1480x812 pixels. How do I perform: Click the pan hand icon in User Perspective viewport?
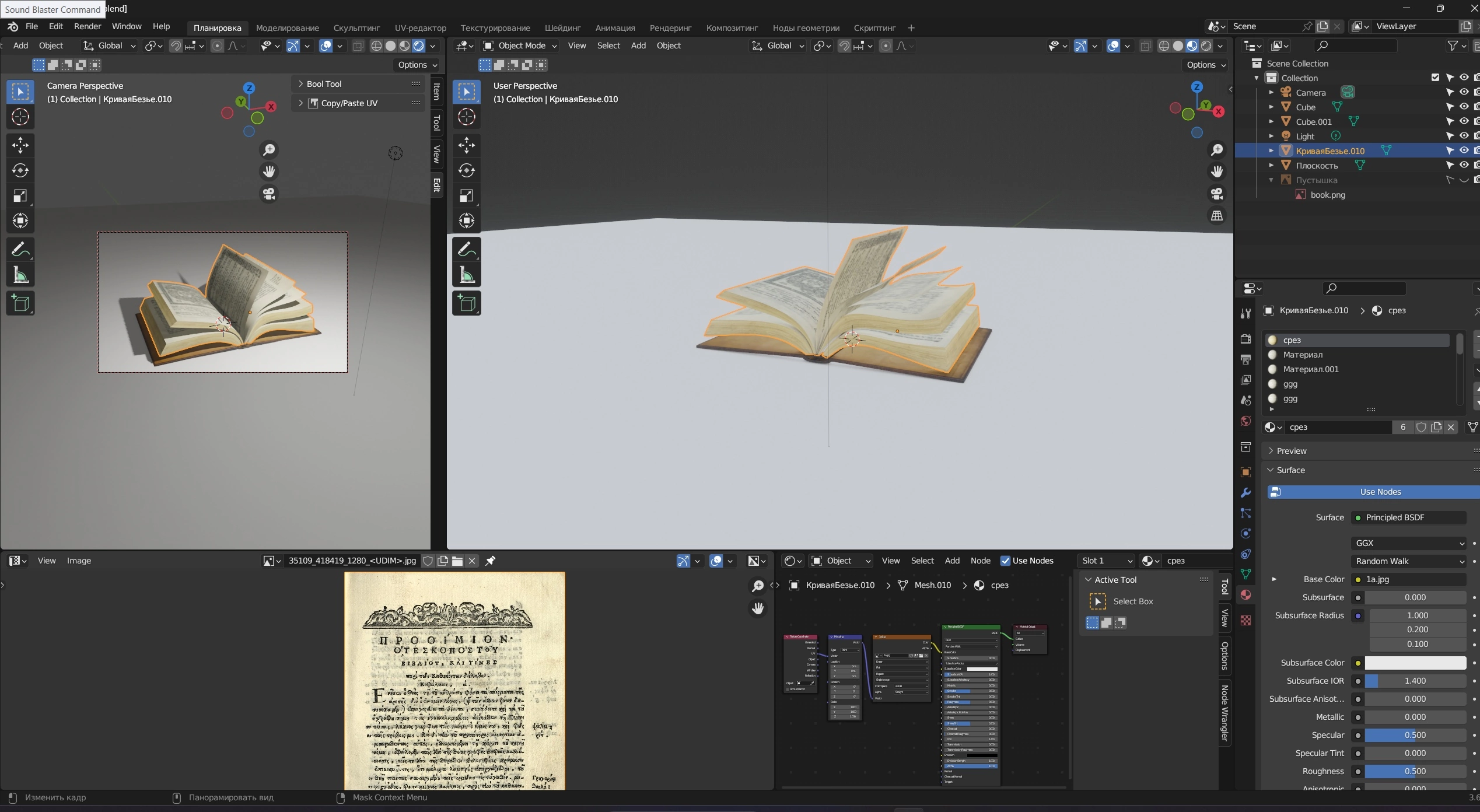pos(1217,171)
